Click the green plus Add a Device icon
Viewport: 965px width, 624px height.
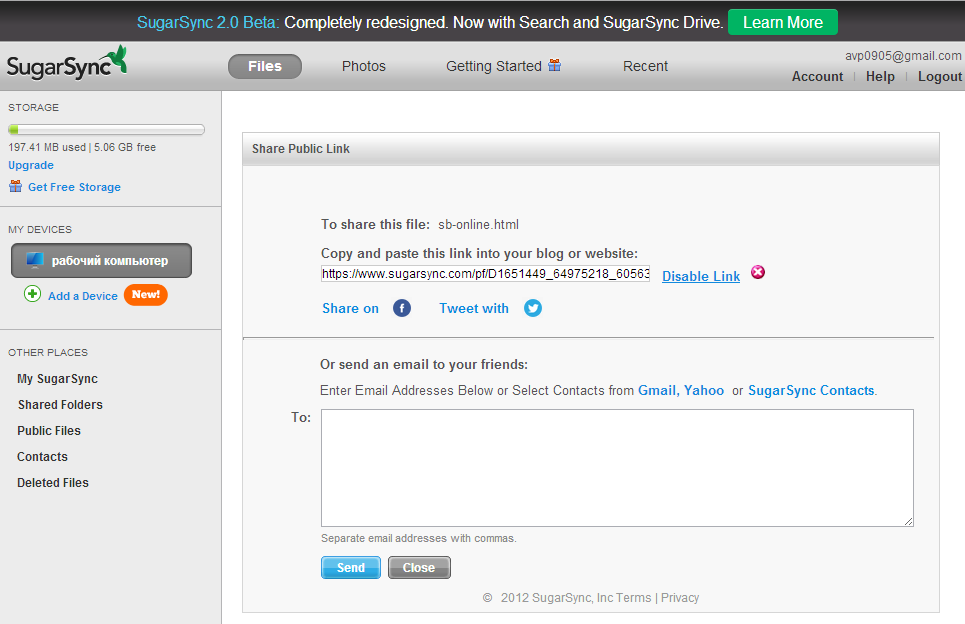[33, 294]
